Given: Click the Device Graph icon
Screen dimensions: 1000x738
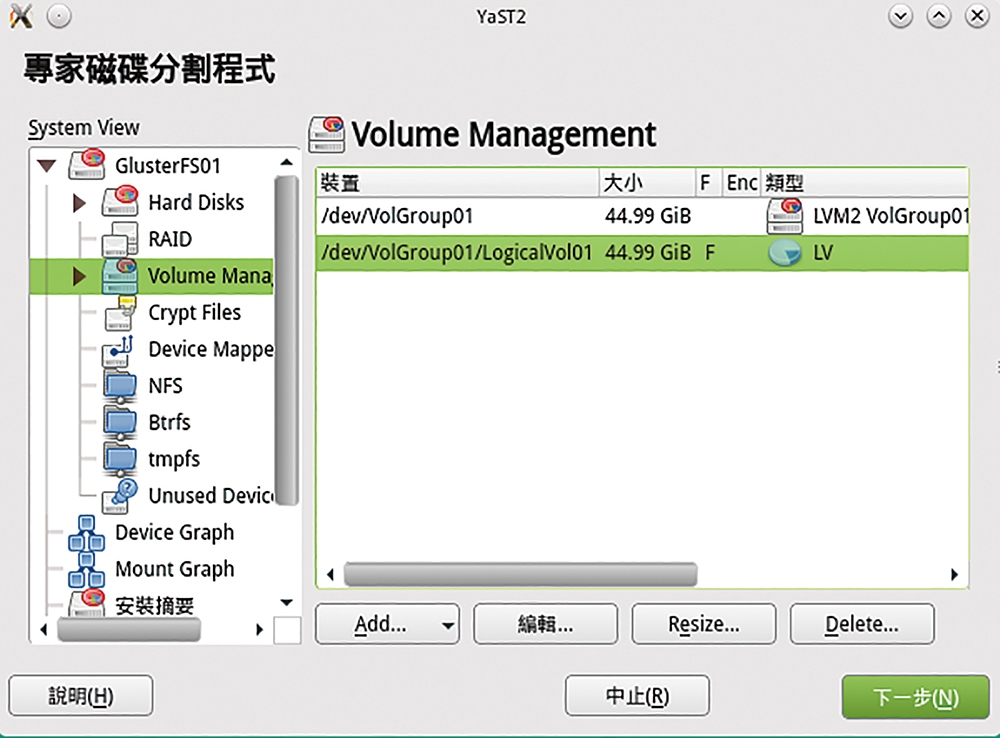Looking at the screenshot, I should point(87,533).
